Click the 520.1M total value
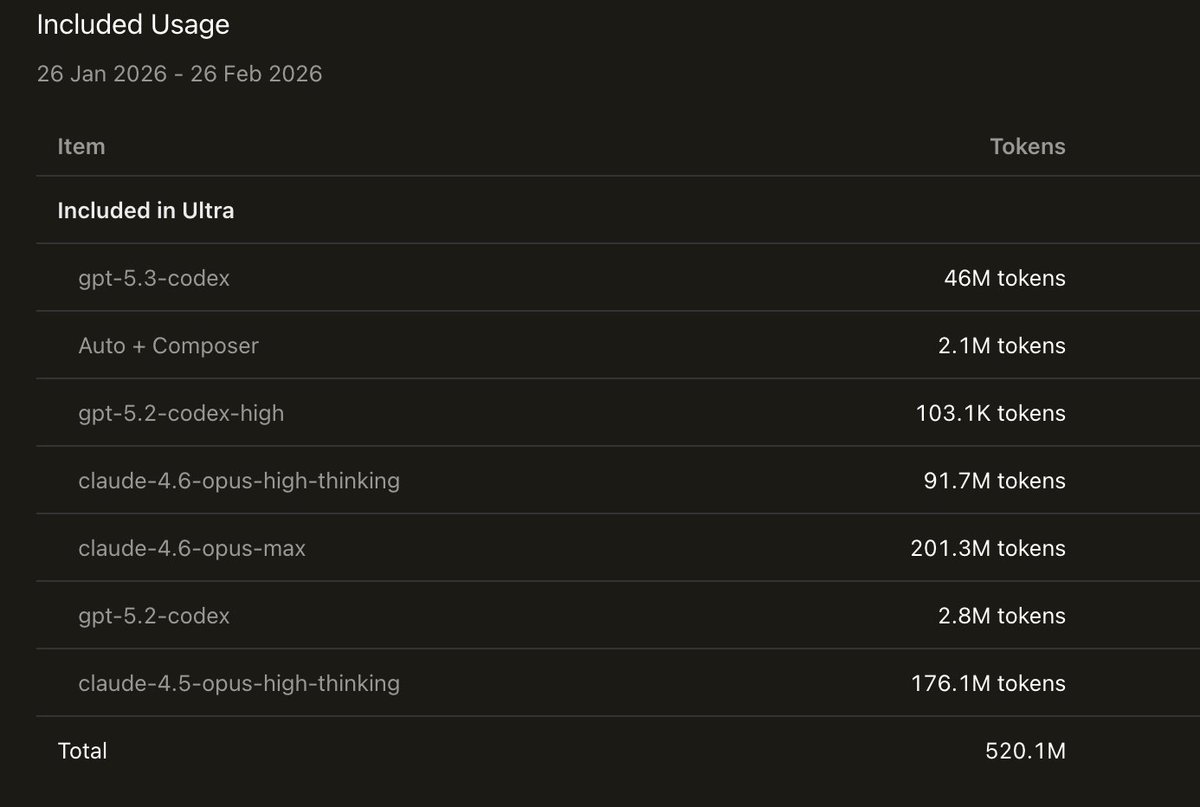Screen dimensions: 1200x807 coord(1025,750)
